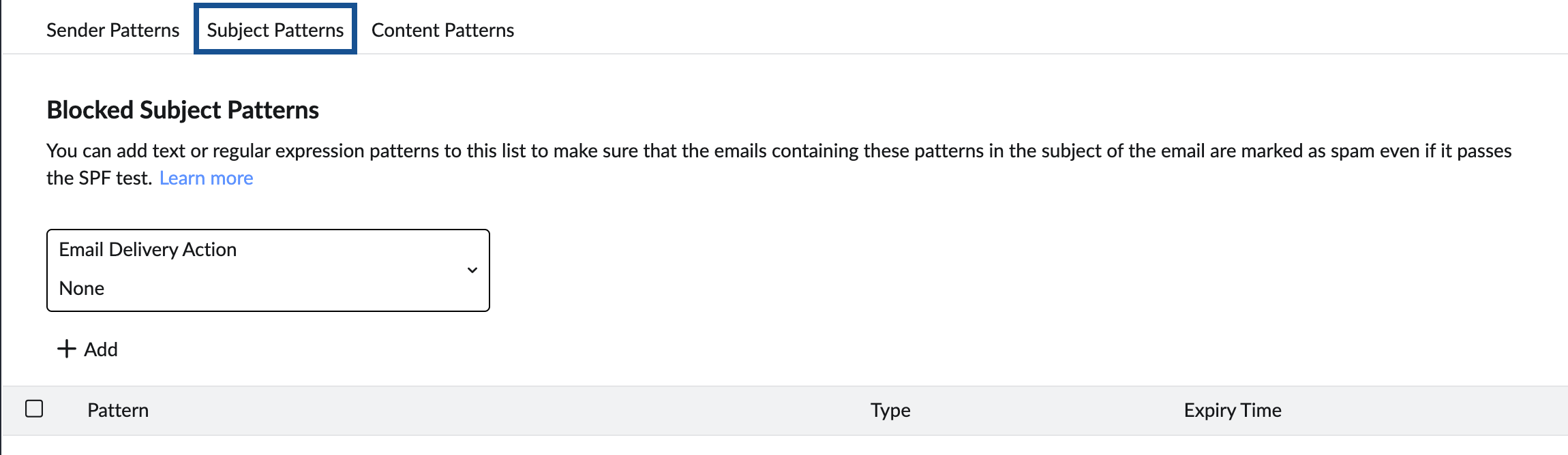Screen dimensions: 1568x455
Task: Click the Expiry Time column header
Action: 1233,410
